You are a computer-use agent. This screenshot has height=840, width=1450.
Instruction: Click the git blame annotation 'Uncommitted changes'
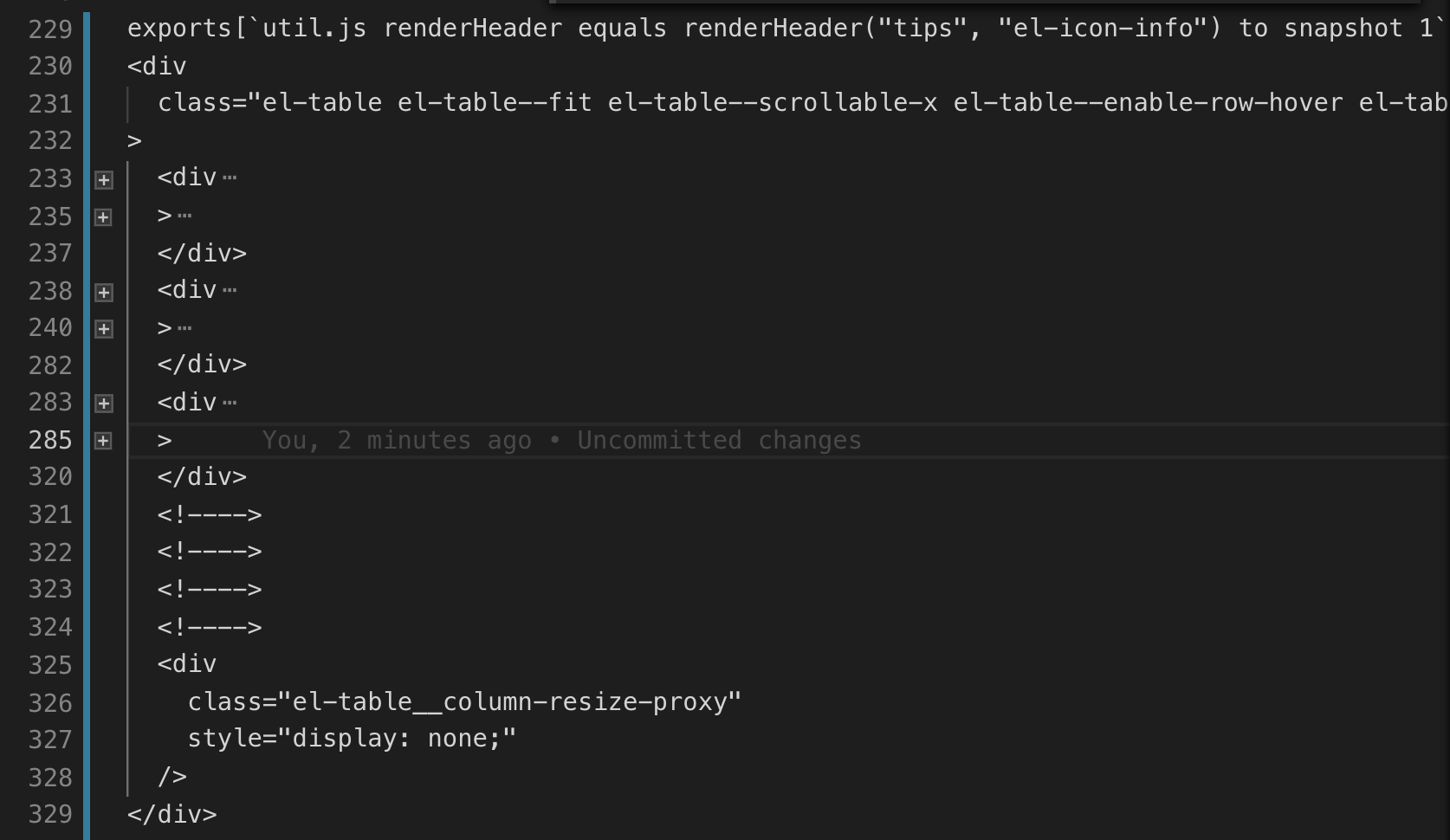[720, 440]
